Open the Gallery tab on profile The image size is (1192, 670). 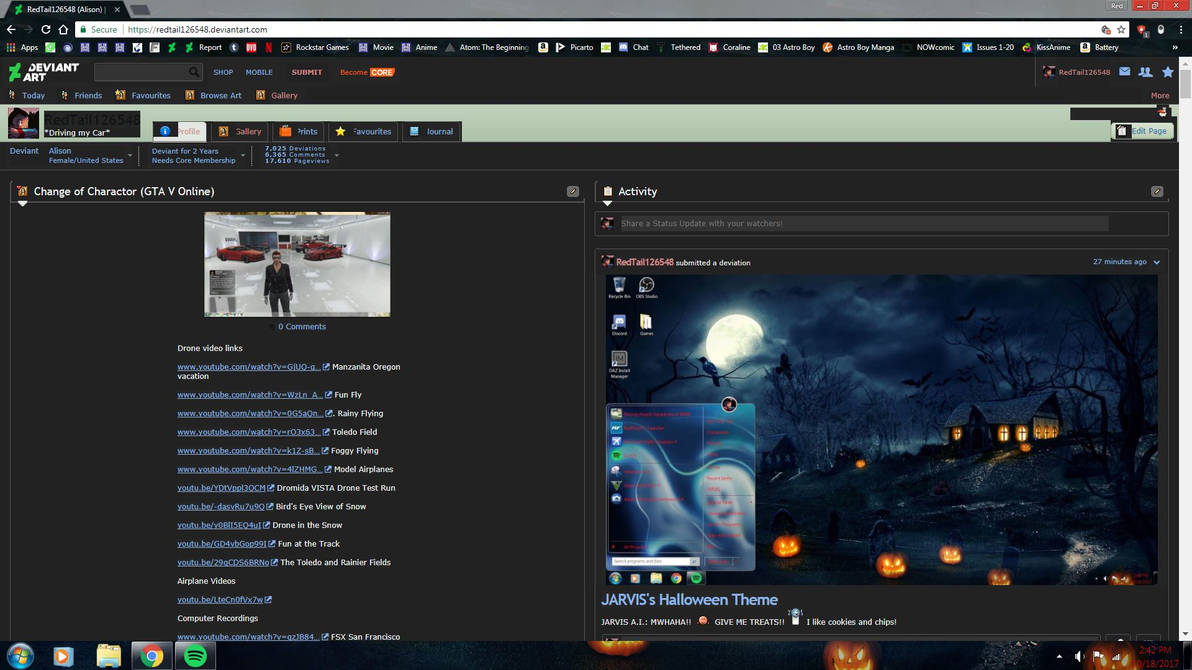click(239, 131)
